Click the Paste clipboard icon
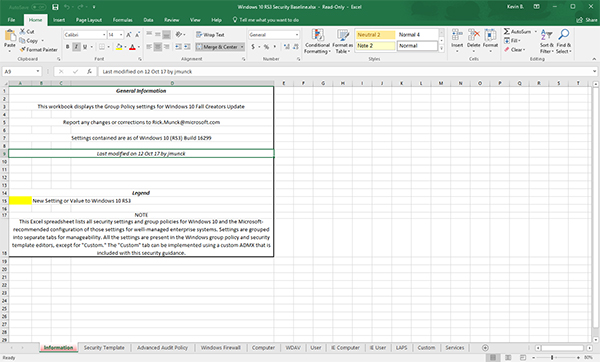 (x=10, y=36)
